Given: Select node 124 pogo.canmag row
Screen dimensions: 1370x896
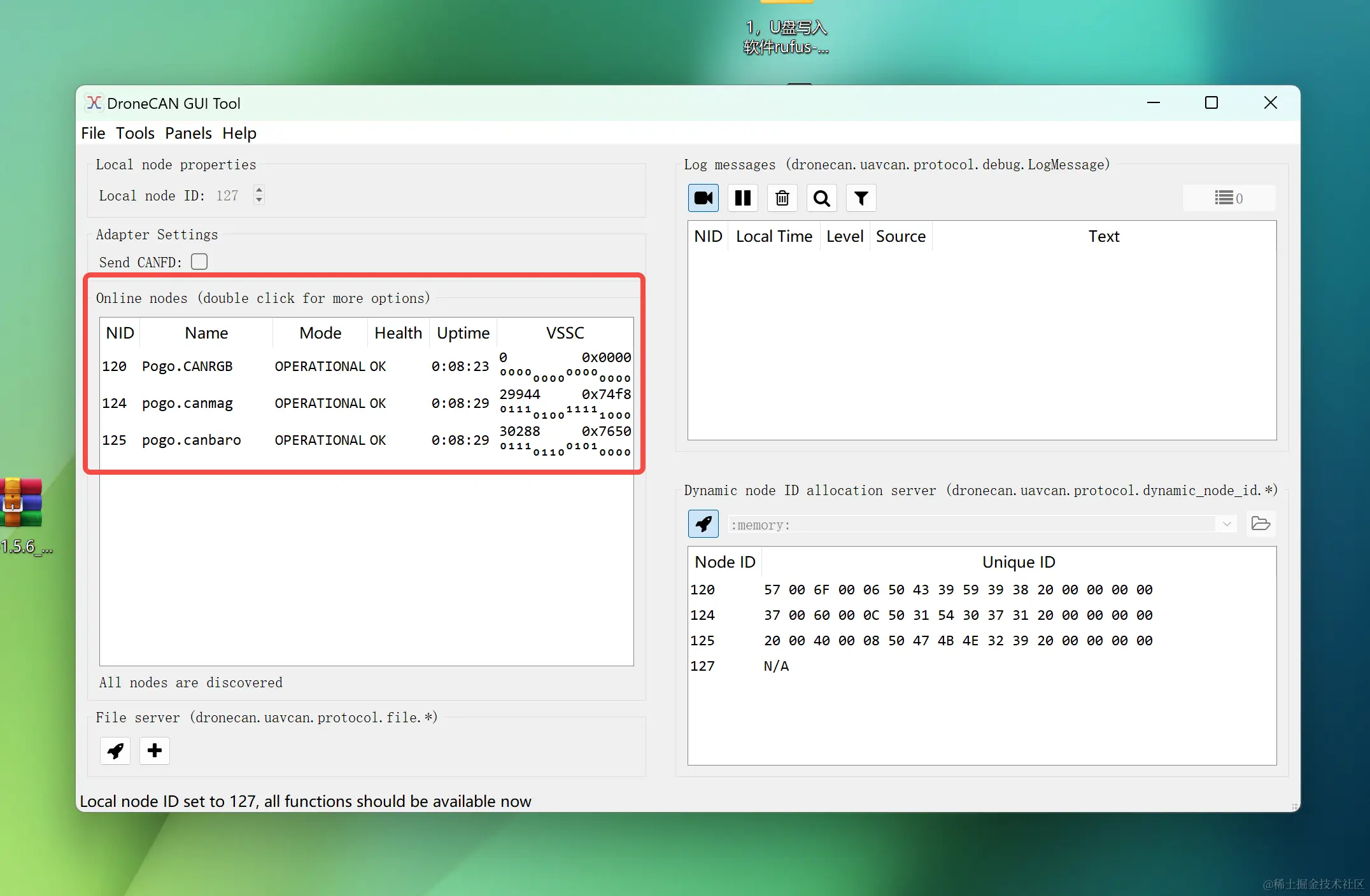Looking at the screenshot, I should (187, 403).
